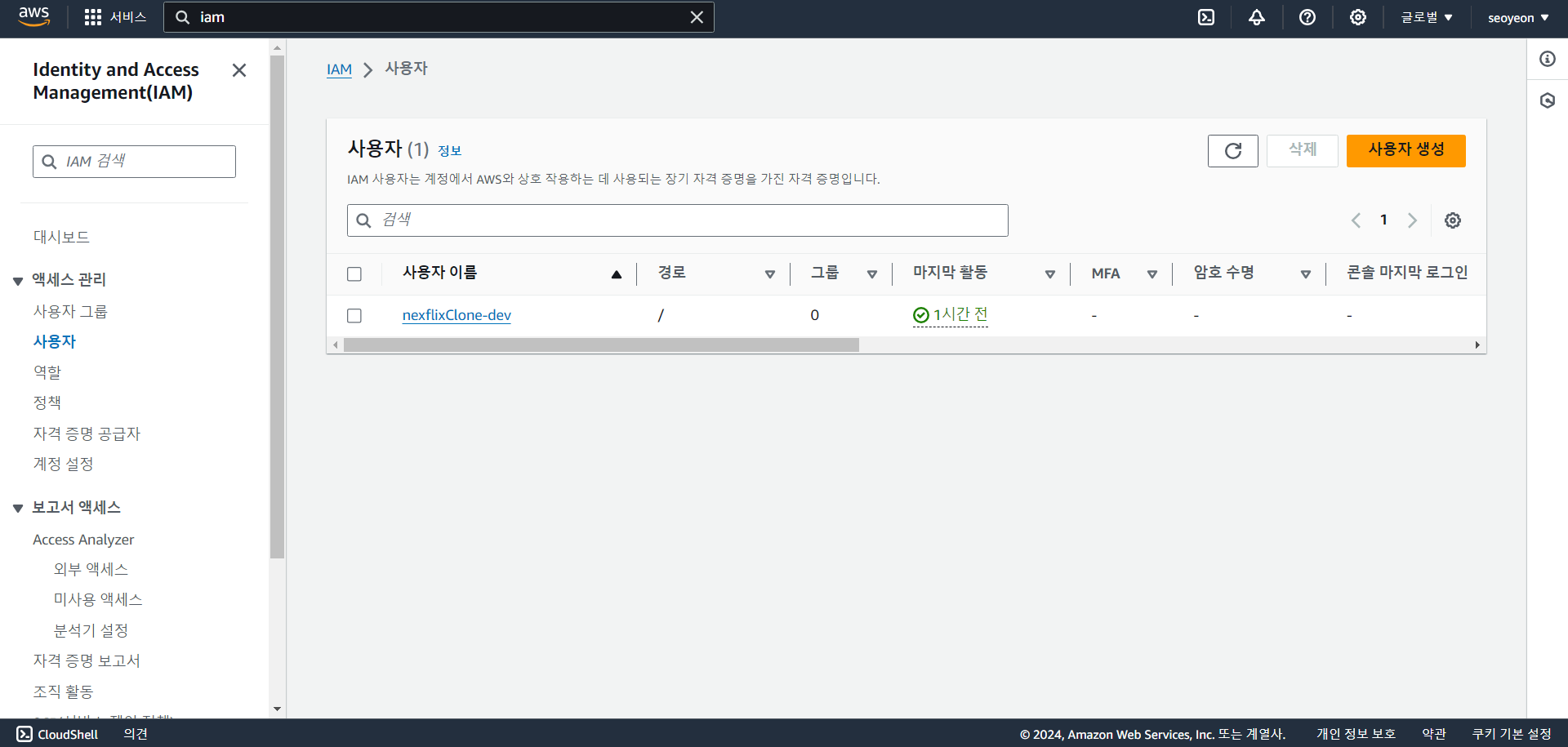Select 사용자 in the sidebar
Image resolution: width=1568 pixels, height=747 pixels.
tap(55, 341)
